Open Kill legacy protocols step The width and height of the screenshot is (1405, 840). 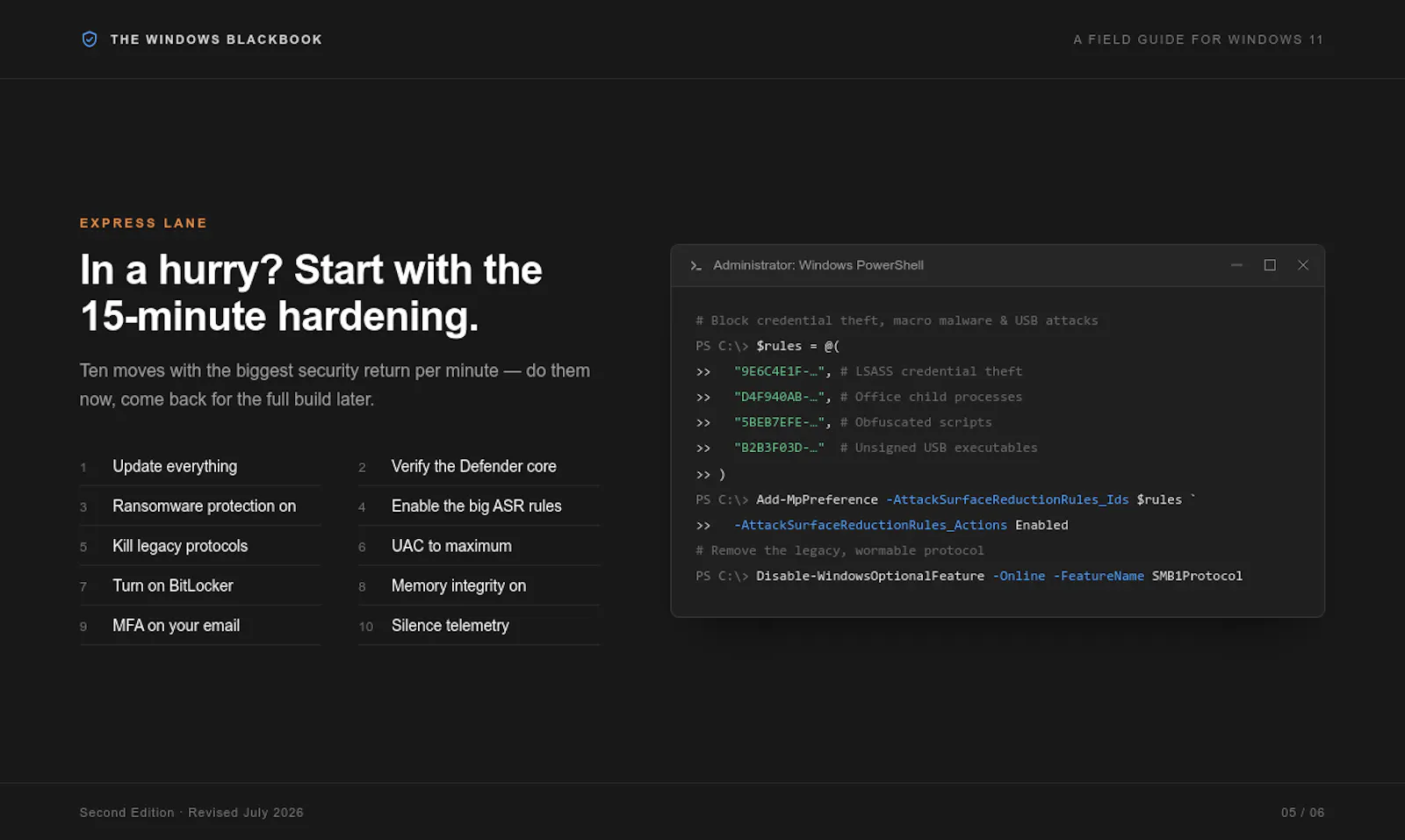pos(200,546)
